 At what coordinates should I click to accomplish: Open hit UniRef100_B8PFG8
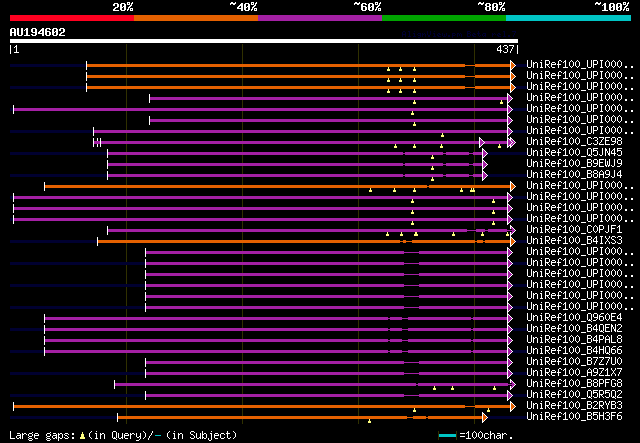574,384
